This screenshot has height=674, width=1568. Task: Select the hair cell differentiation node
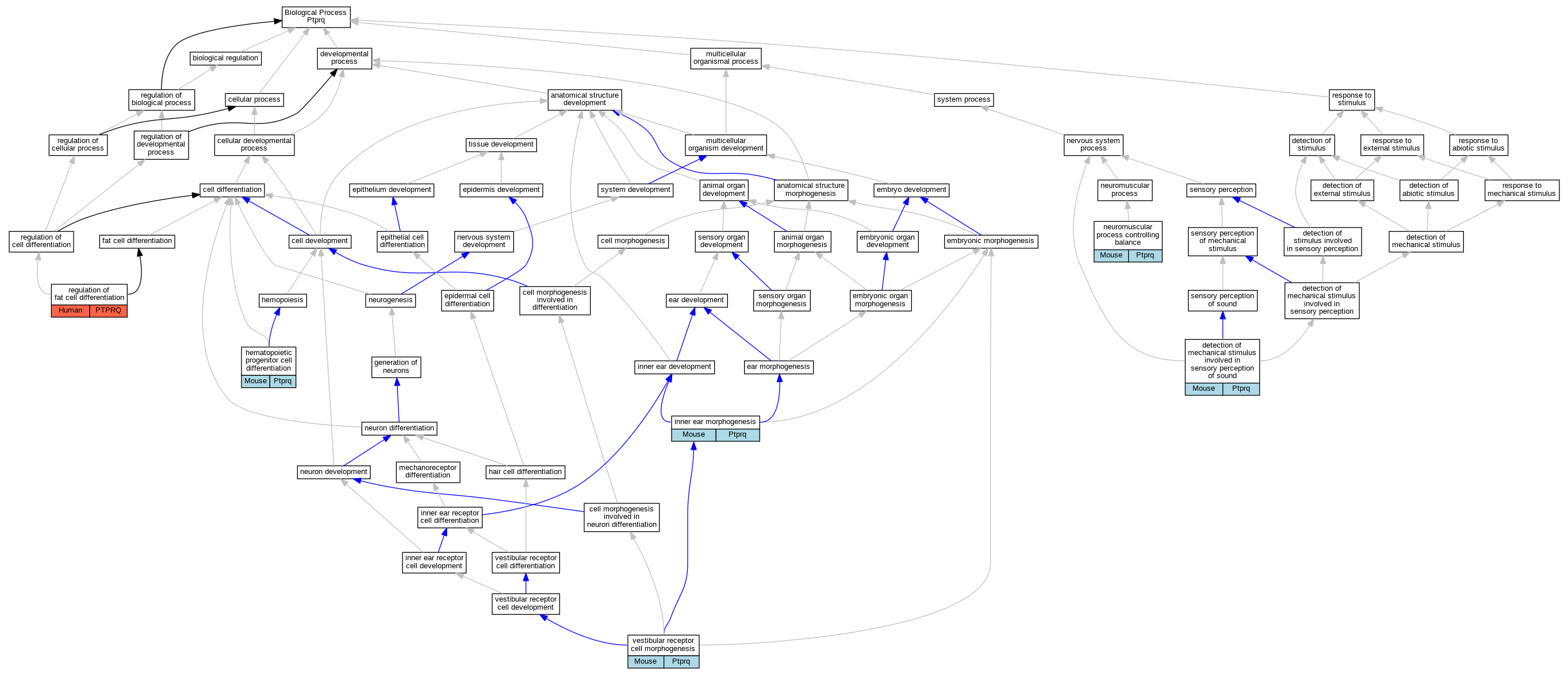[525, 471]
